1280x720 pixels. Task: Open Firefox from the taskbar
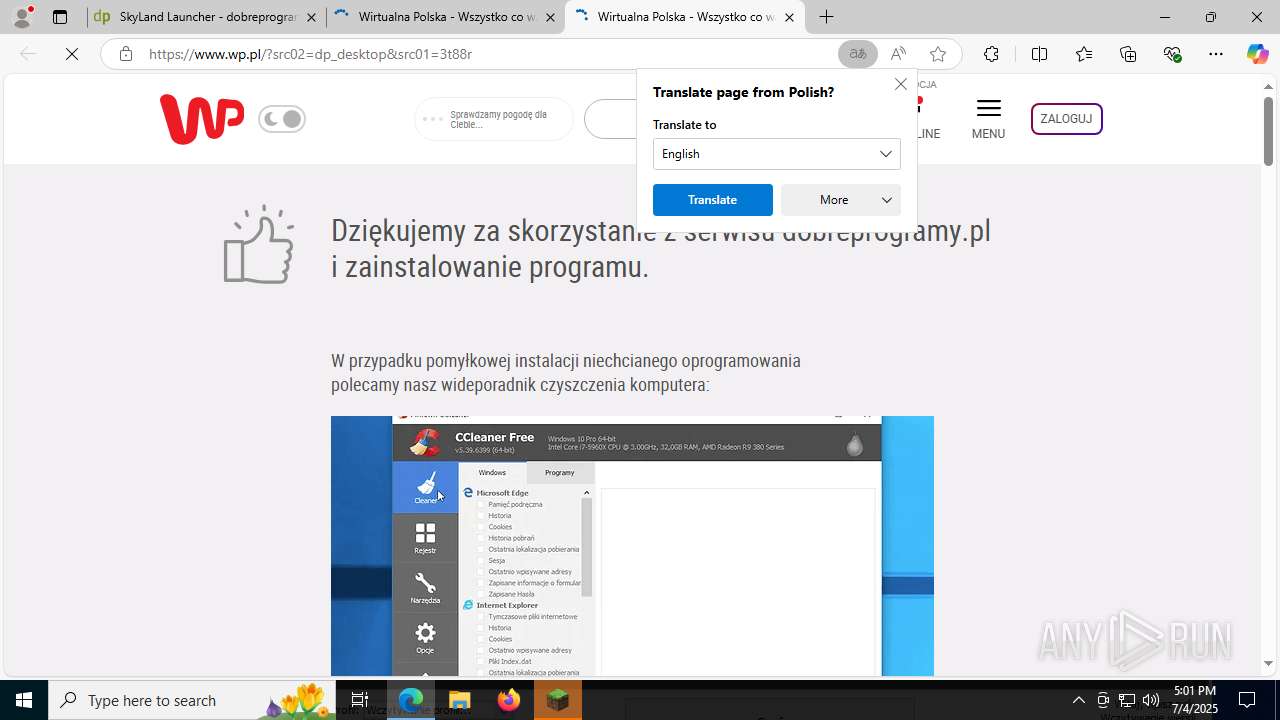(x=509, y=700)
